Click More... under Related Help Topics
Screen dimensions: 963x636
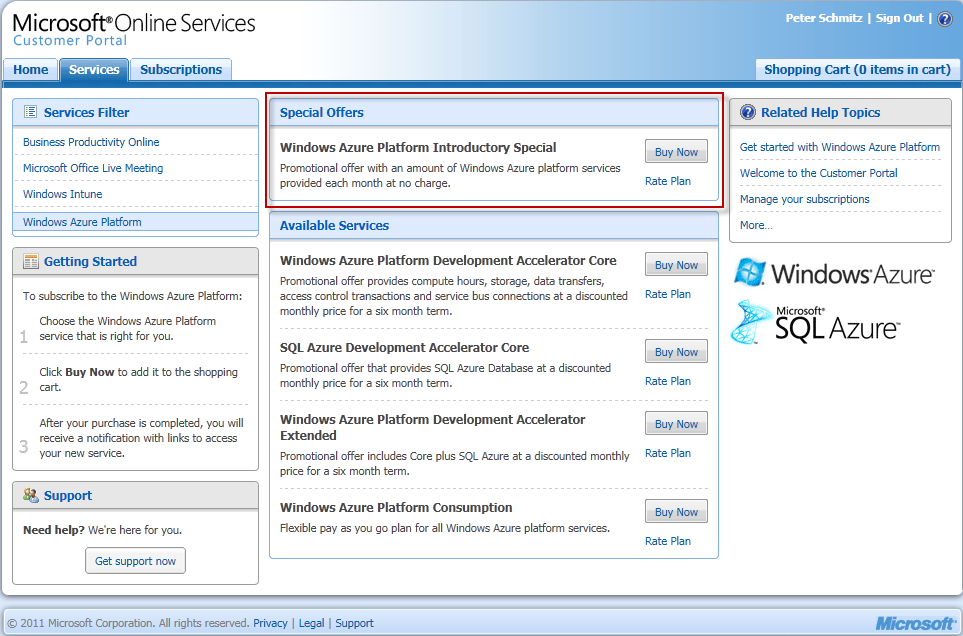(x=756, y=225)
